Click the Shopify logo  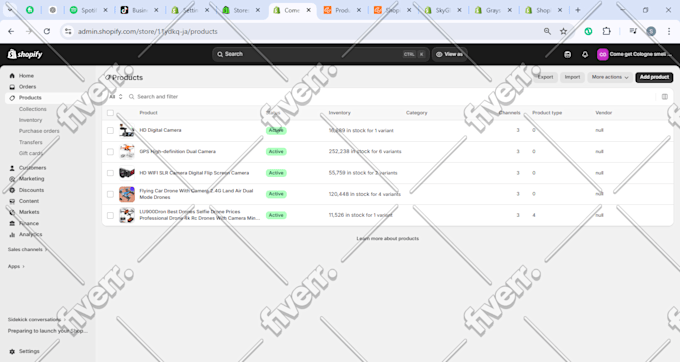25,54
